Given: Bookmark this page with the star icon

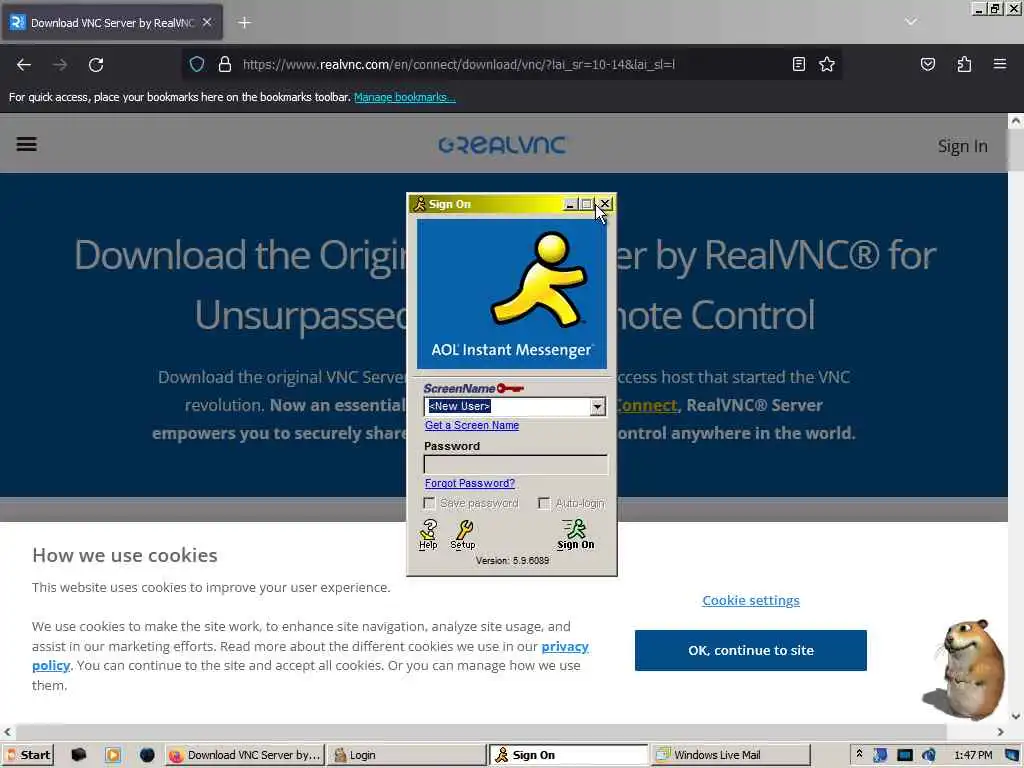Looking at the screenshot, I should pos(827,64).
